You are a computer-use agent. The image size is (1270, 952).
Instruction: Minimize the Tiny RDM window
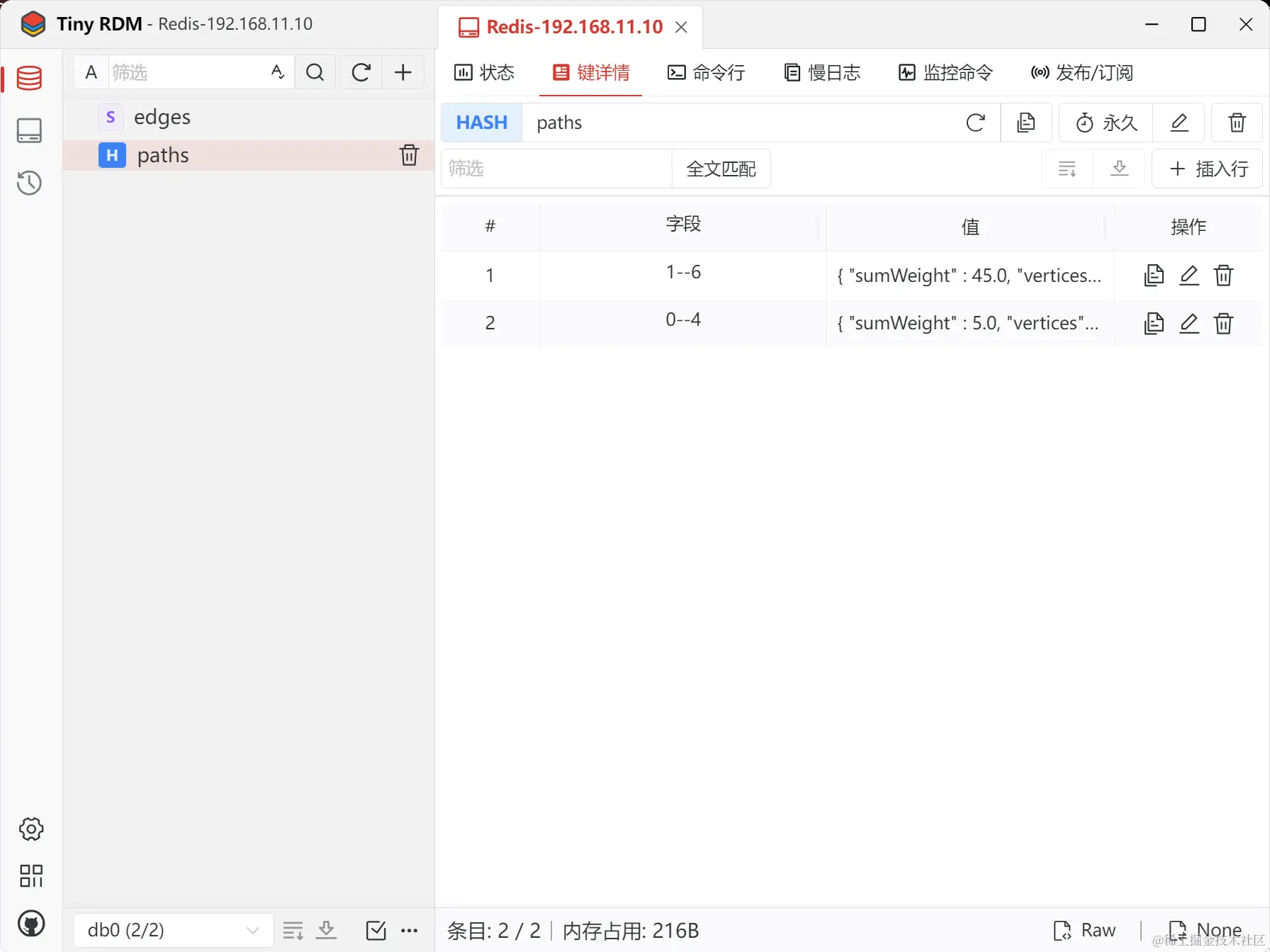coord(1152,24)
